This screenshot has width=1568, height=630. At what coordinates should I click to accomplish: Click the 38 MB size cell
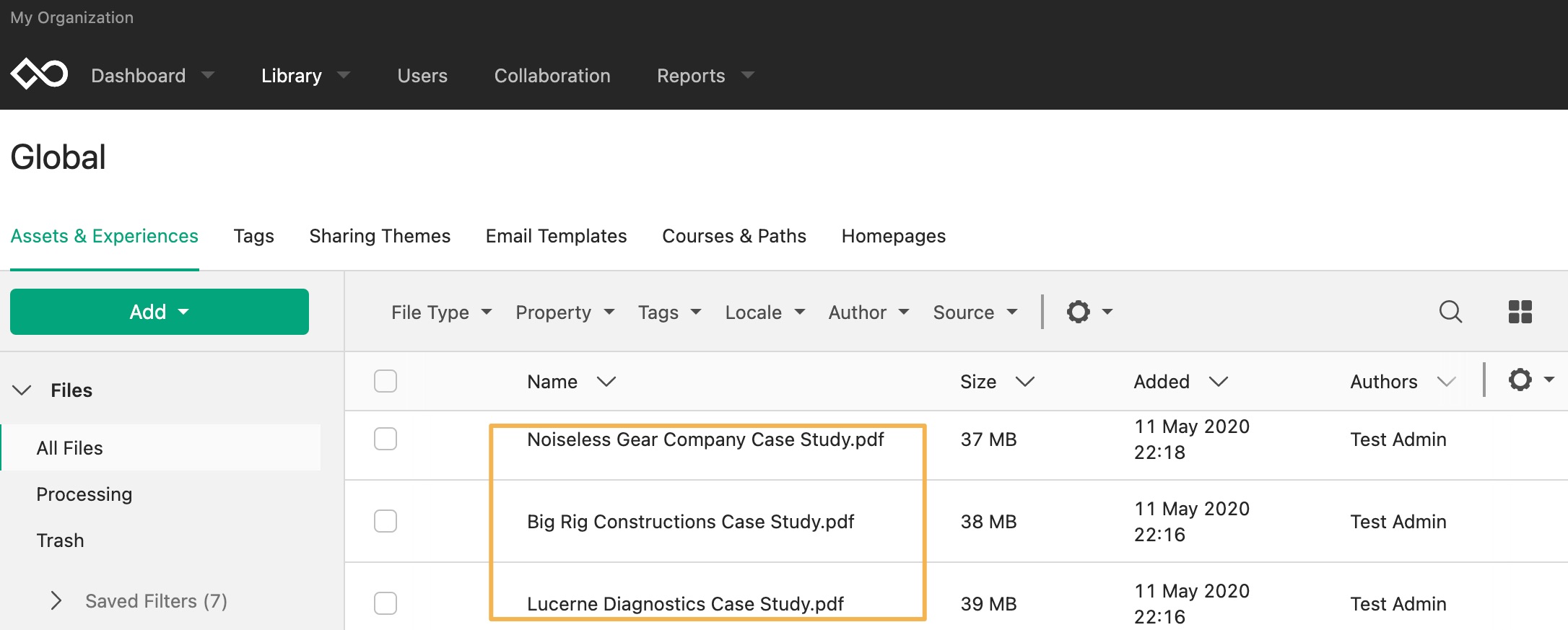click(x=988, y=522)
